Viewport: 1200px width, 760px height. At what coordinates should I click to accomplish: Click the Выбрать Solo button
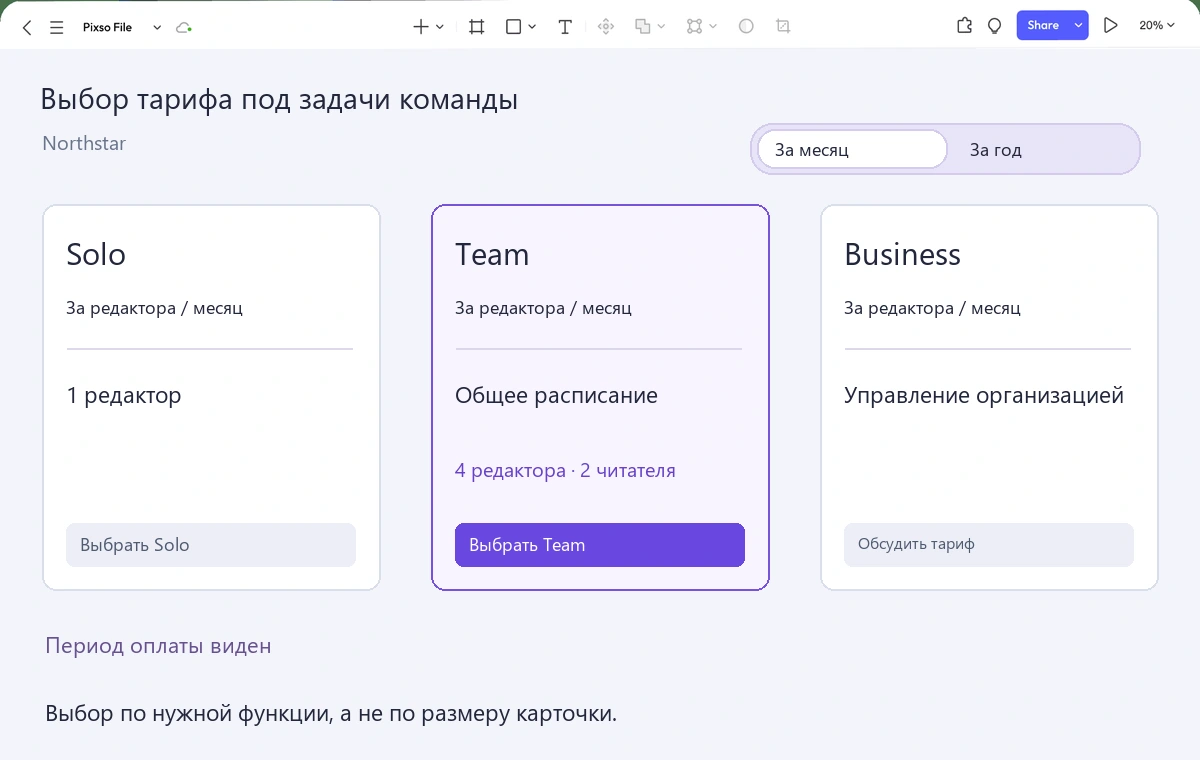pyautogui.click(x=211, y=545)
